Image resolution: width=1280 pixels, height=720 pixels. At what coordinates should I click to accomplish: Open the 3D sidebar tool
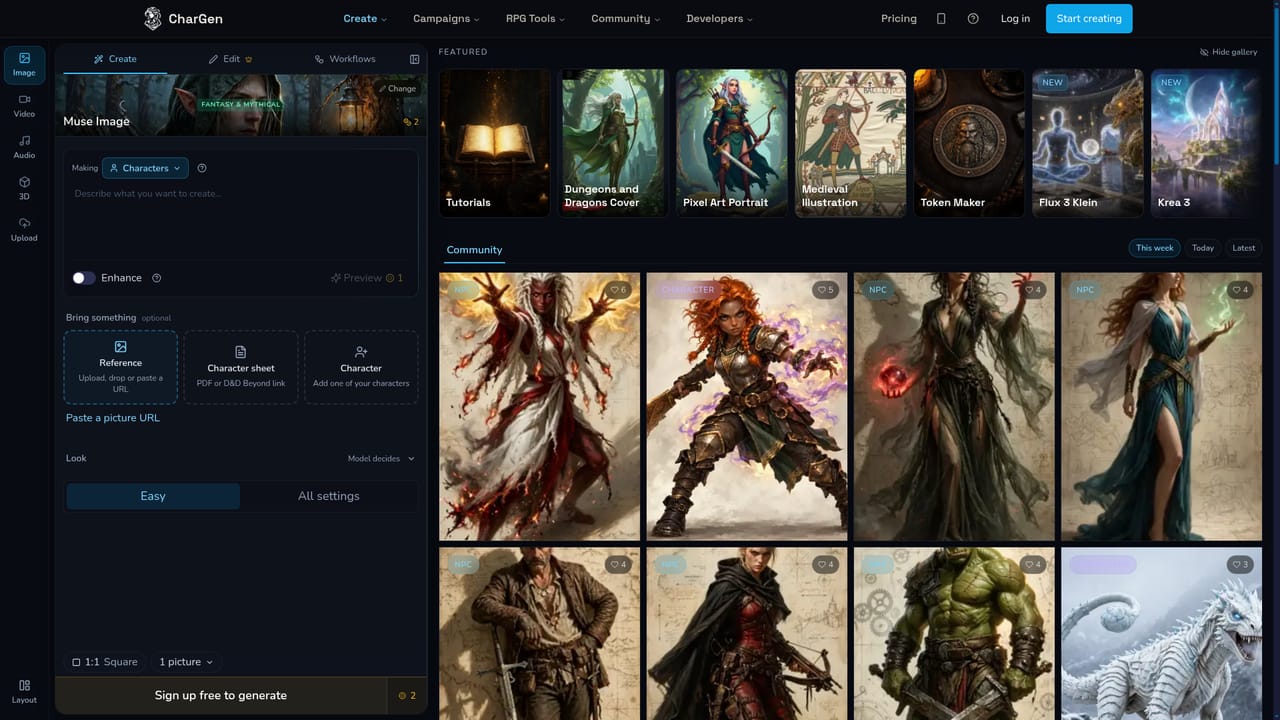point(24,188)
